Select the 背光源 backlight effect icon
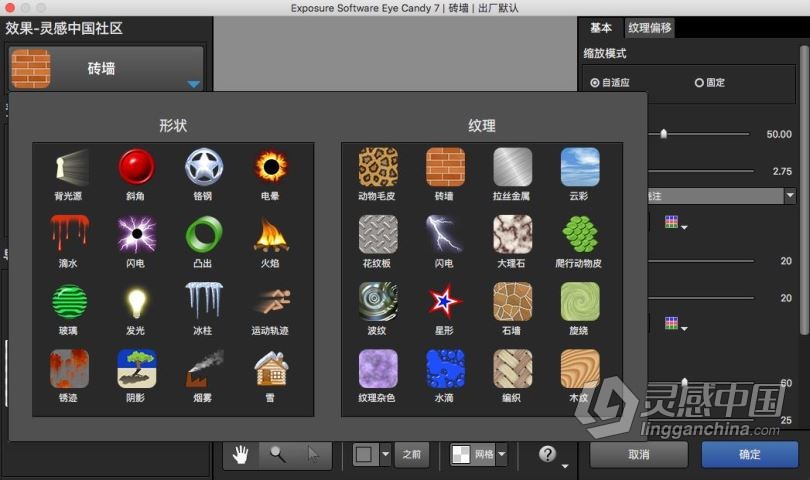 [x=69, y=167]
